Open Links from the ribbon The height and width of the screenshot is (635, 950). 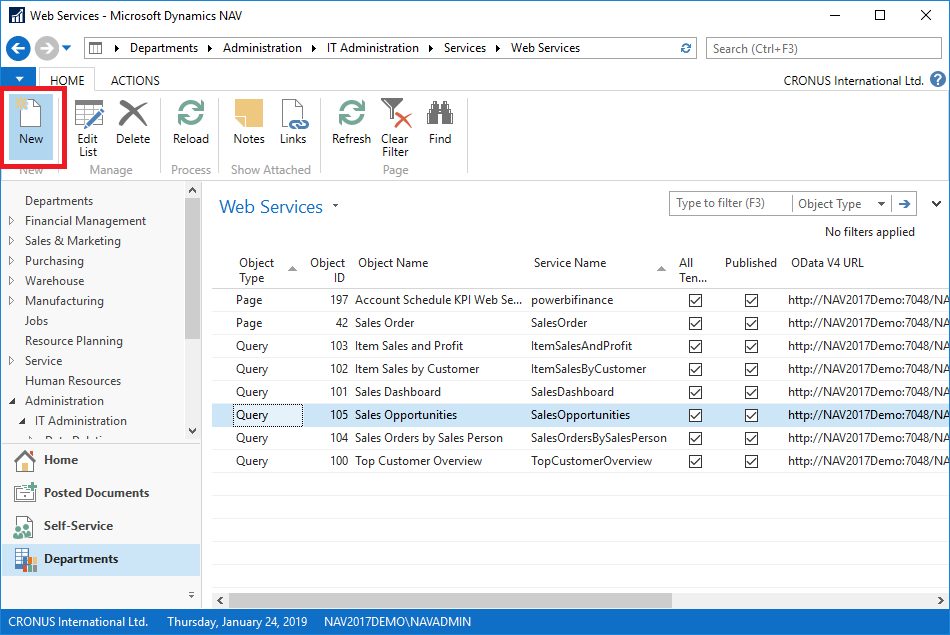[x=293, y=122]
